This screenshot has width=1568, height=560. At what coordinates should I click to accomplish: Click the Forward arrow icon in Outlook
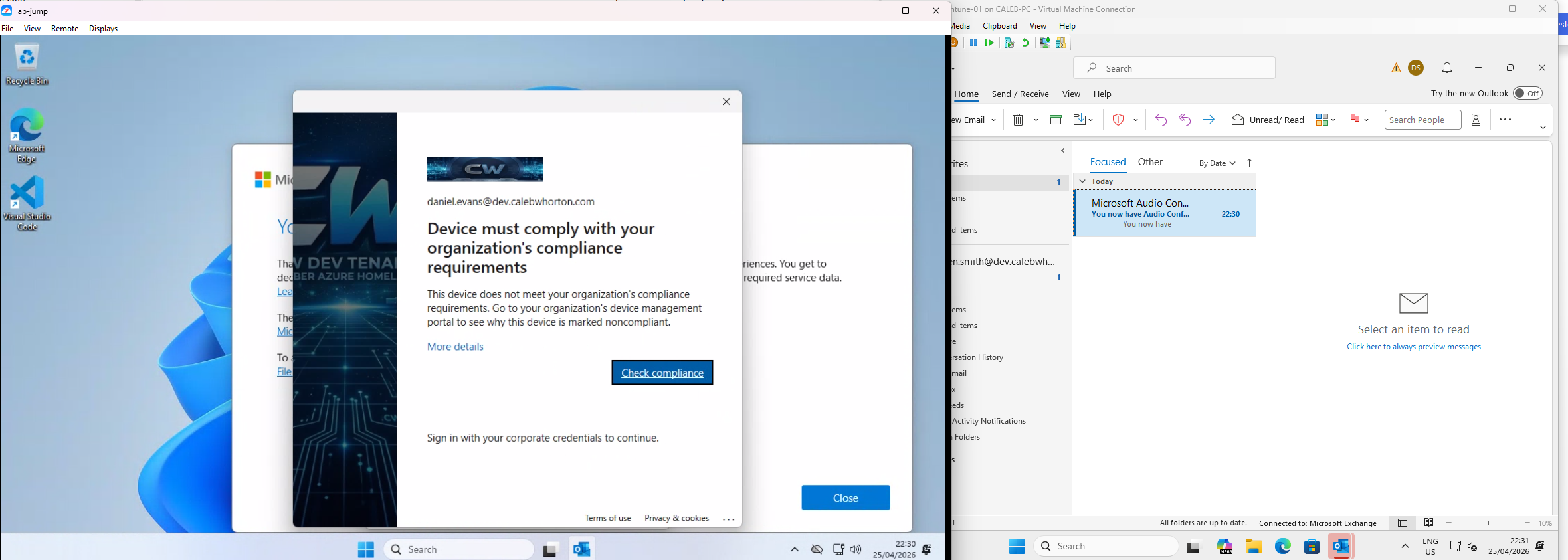pyautogui.click(x=1209, y=120)
